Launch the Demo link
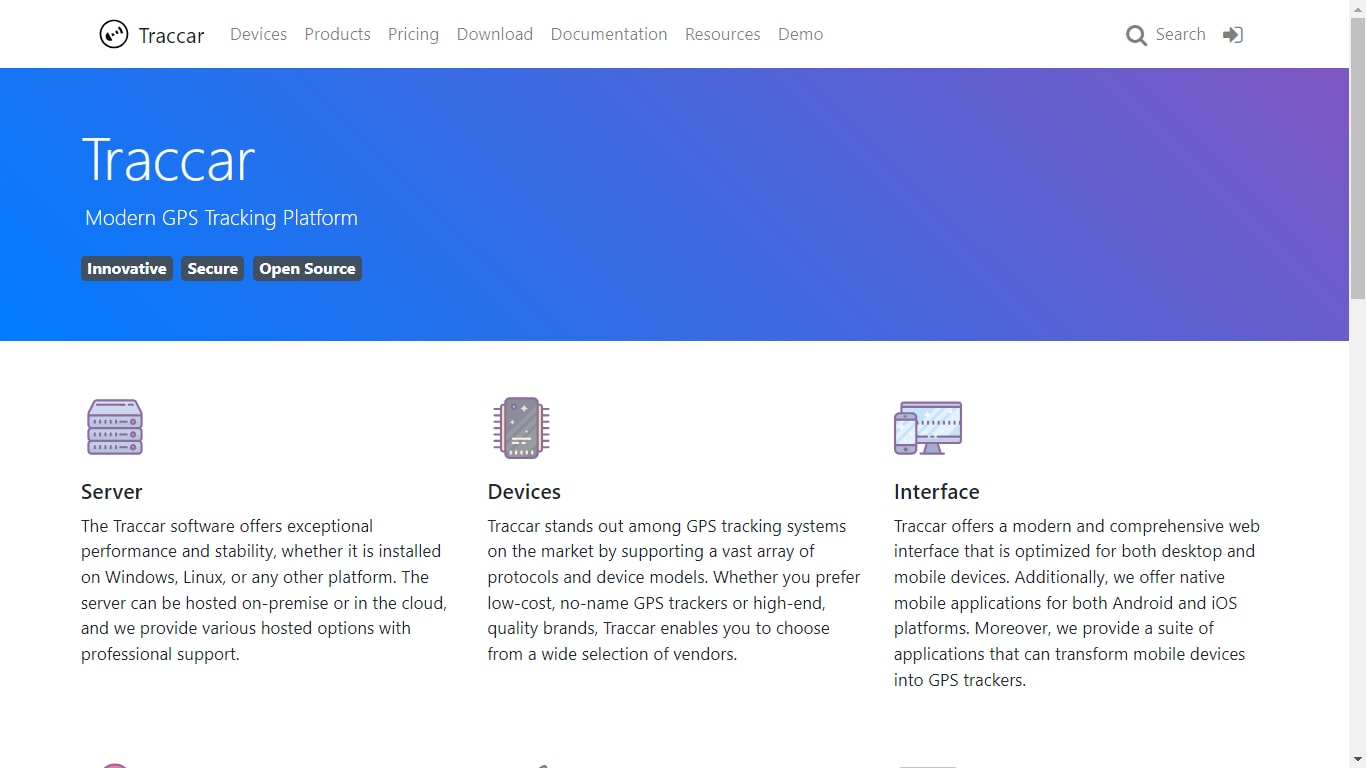 pyautogui.click(x=800, y=34)
